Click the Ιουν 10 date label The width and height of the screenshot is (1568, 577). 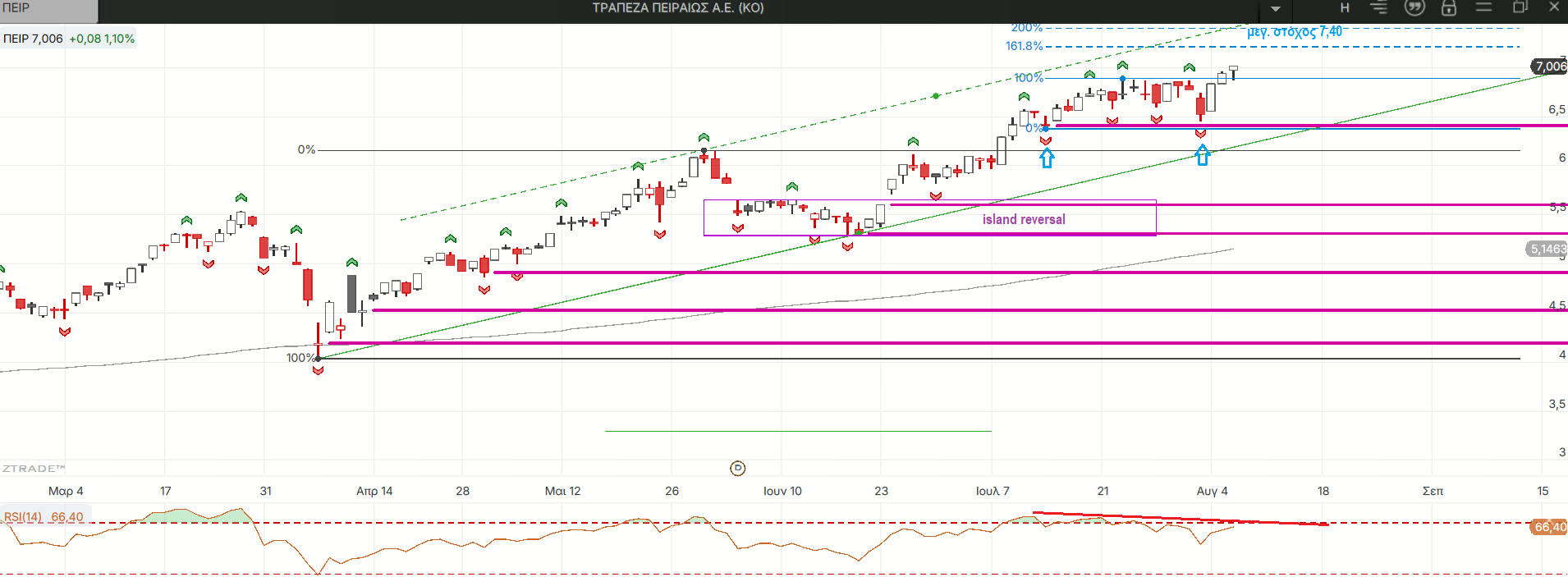(782, 491)
